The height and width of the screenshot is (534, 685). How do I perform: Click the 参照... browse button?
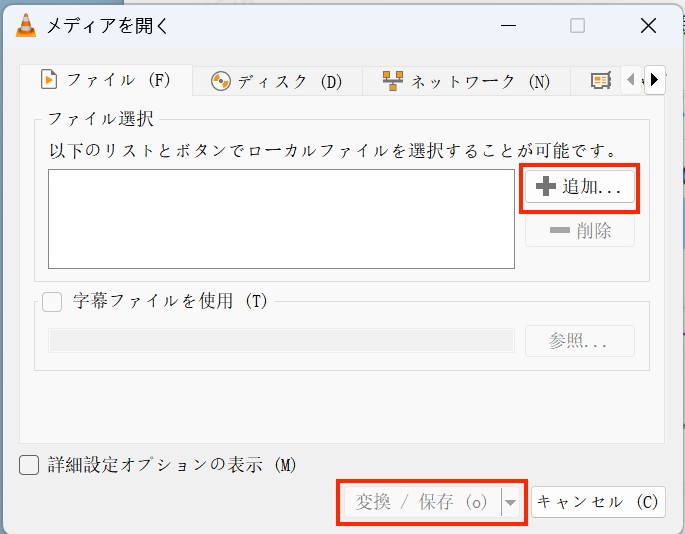(580, 341)
